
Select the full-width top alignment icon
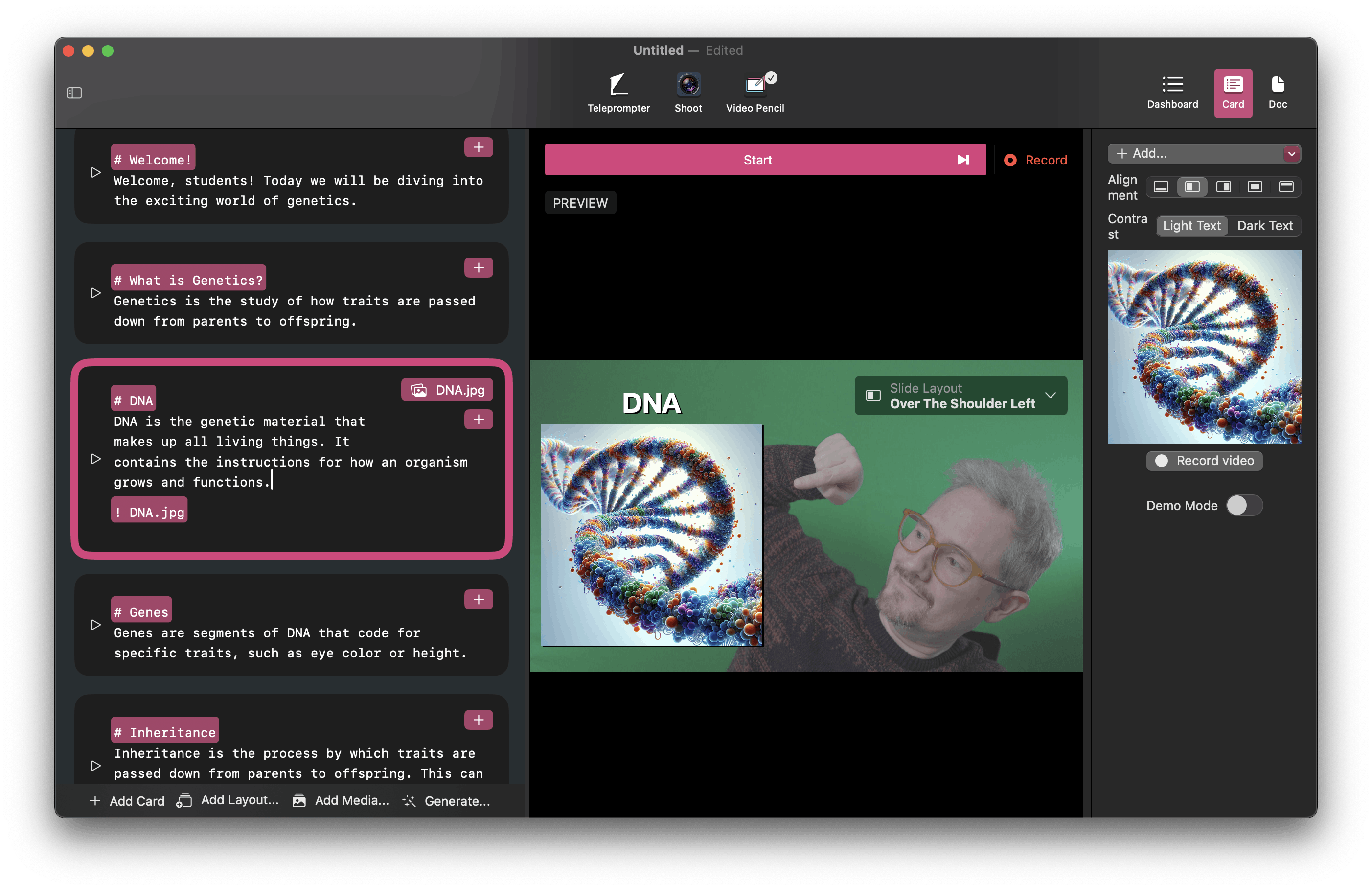[x=1285, y=187]
